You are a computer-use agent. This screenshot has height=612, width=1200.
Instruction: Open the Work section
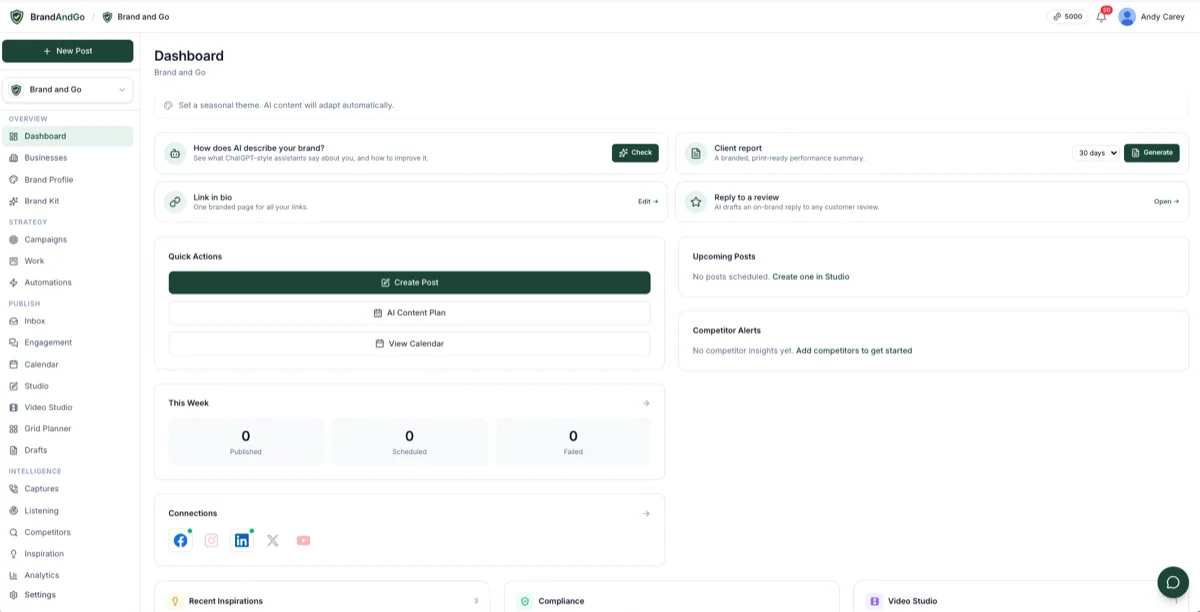pos(68,261)
